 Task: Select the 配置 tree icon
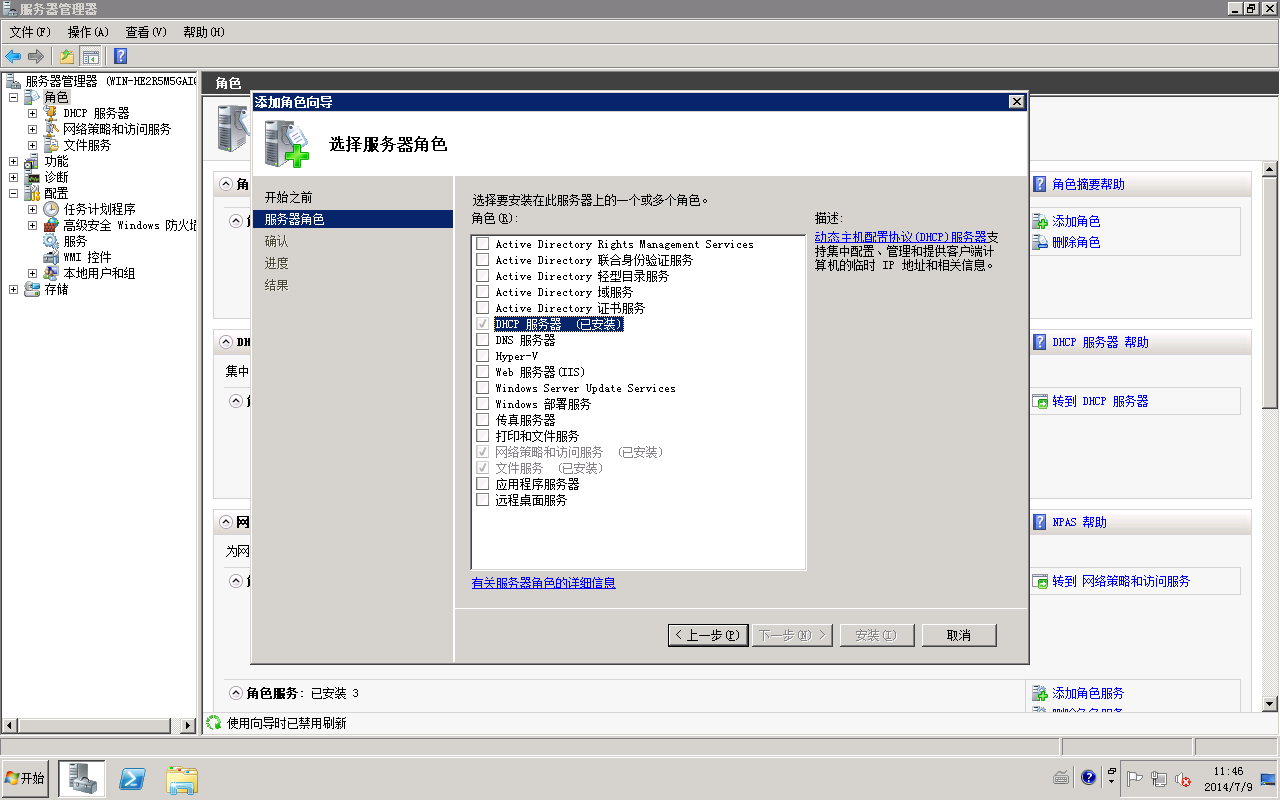tap(33, 193)
